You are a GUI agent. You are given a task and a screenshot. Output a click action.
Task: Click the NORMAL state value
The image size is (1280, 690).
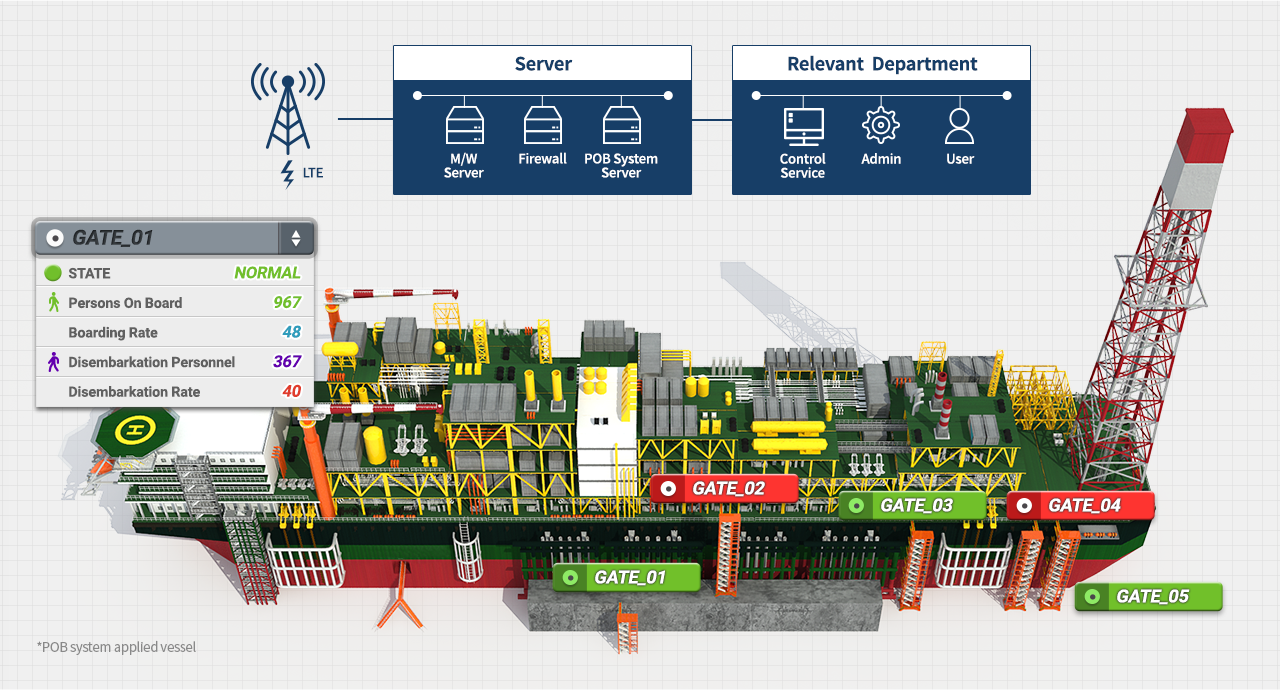coord(267,273)
